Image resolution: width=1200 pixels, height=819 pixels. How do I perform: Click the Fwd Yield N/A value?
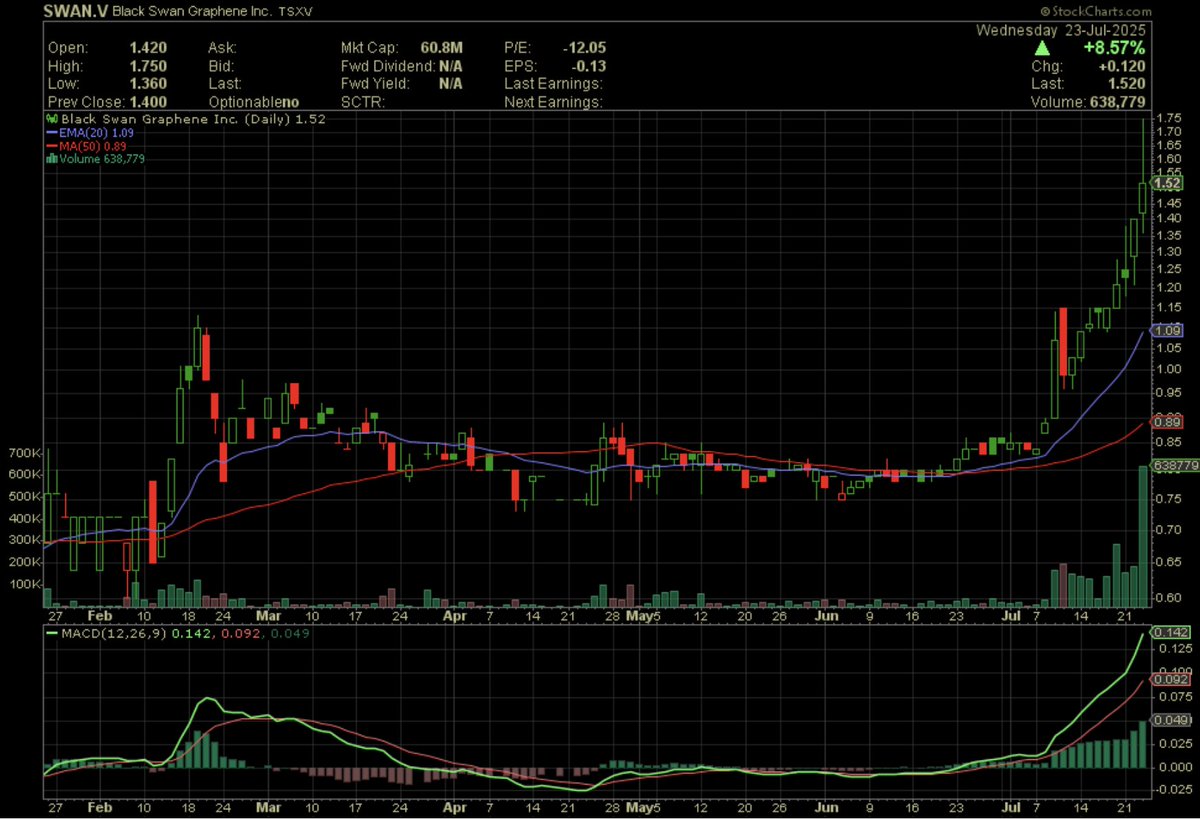tap(450, 83)
